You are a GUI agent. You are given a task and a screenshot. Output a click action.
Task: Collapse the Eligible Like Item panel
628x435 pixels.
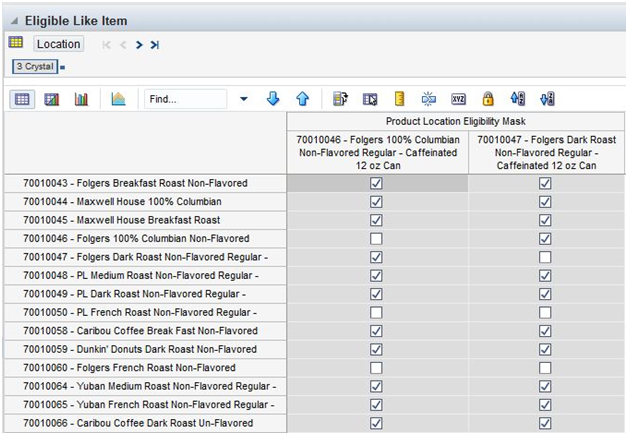click(x=14, y=21)
